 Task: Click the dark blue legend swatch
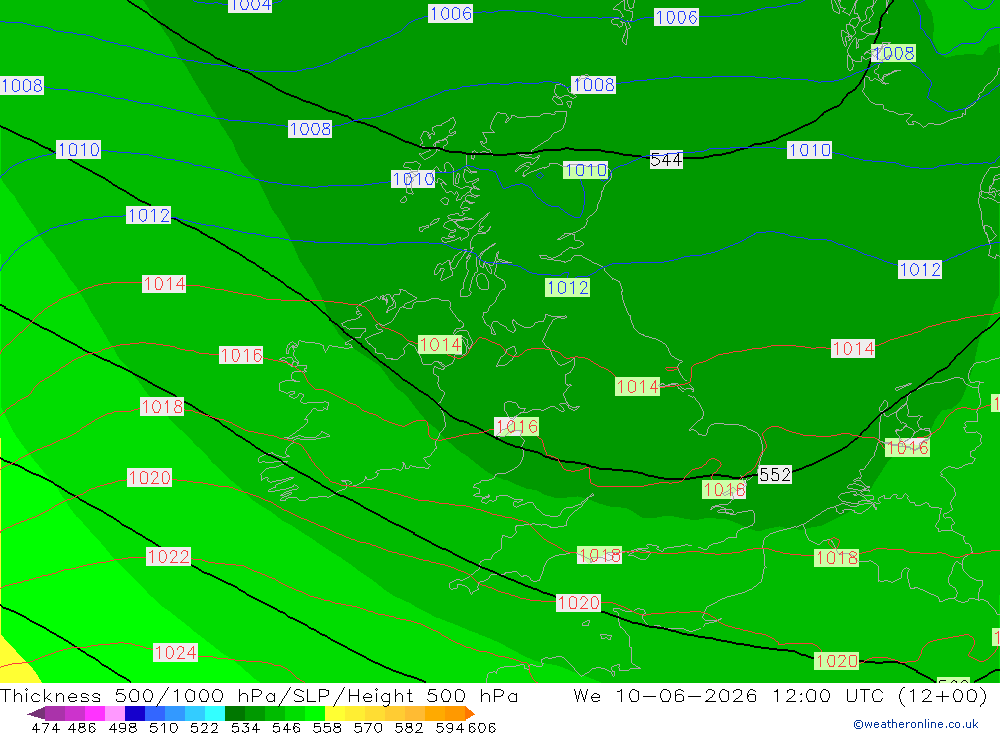click(x=135, y=713)
